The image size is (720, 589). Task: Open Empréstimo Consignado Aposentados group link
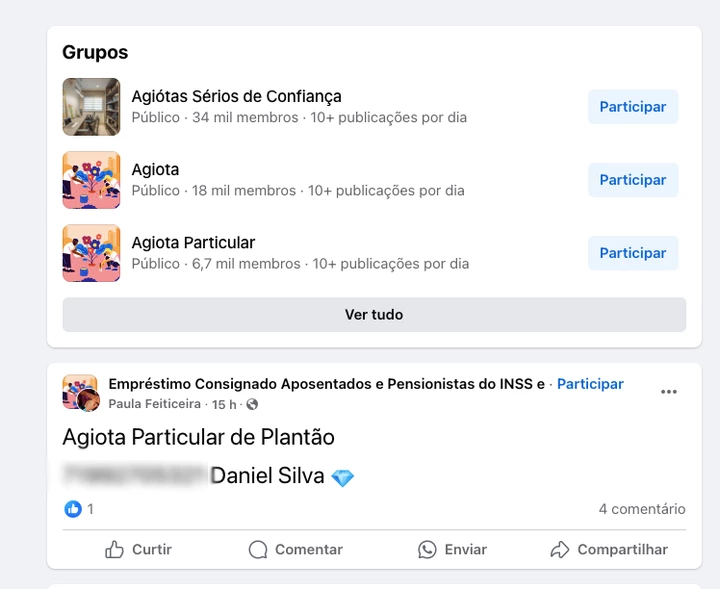tap(326, 384)
